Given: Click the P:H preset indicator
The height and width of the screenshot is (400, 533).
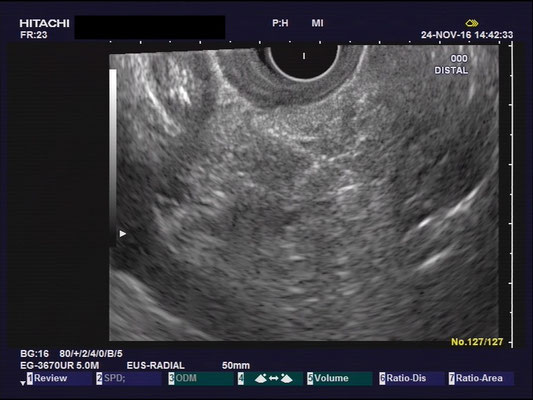Looking at the screenshot, I should [x=280, y=23].
